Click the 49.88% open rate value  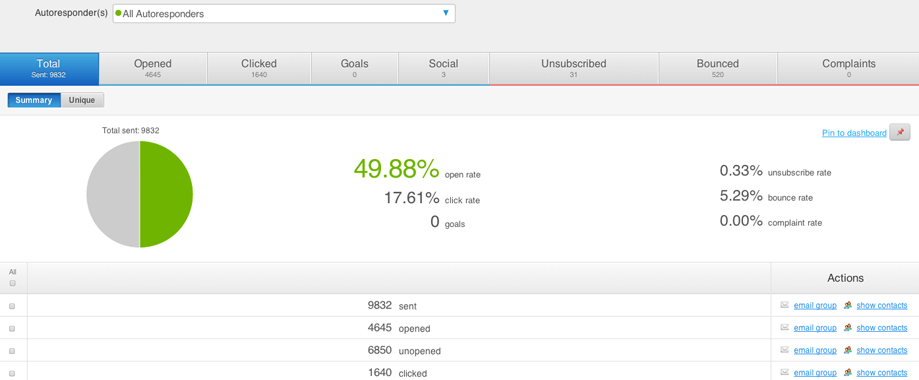pyautogui.click(x=396, y=169)
